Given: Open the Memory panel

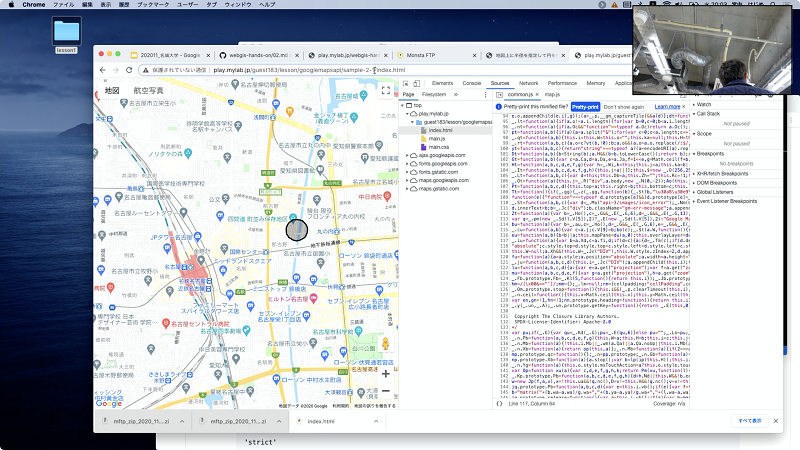Looking at the screenshot, I should (x=595, y=83).
